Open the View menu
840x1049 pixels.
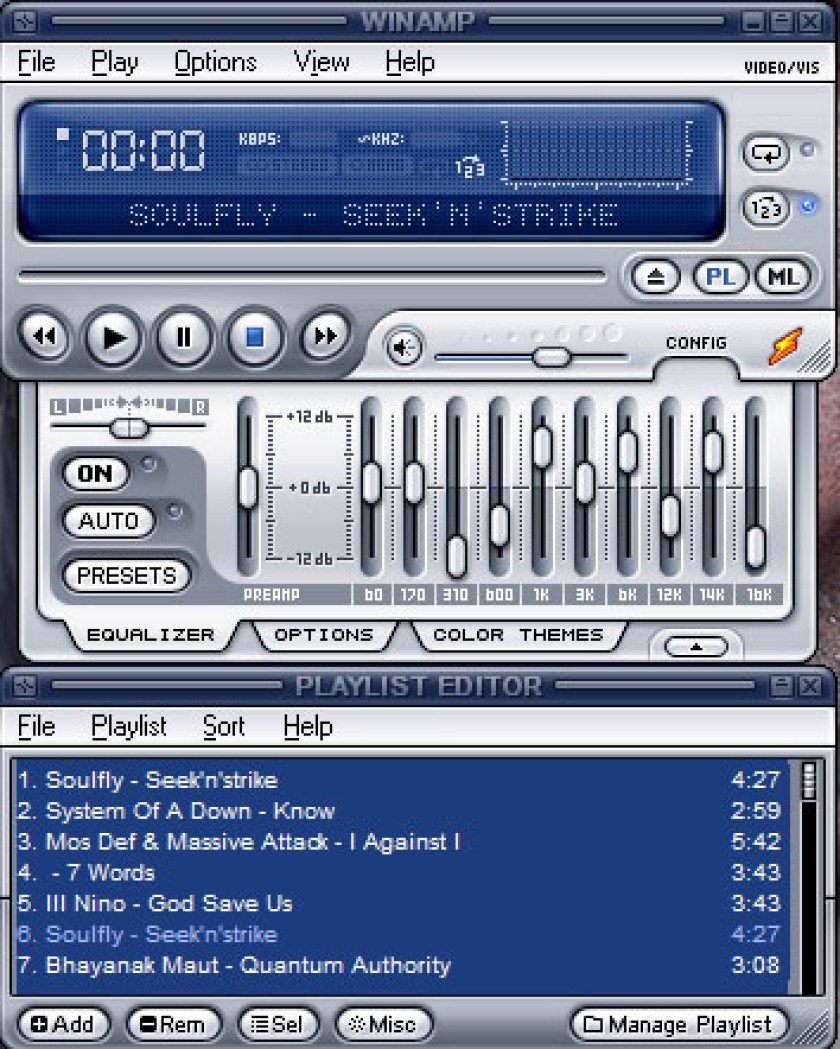(x=322, y=62)
